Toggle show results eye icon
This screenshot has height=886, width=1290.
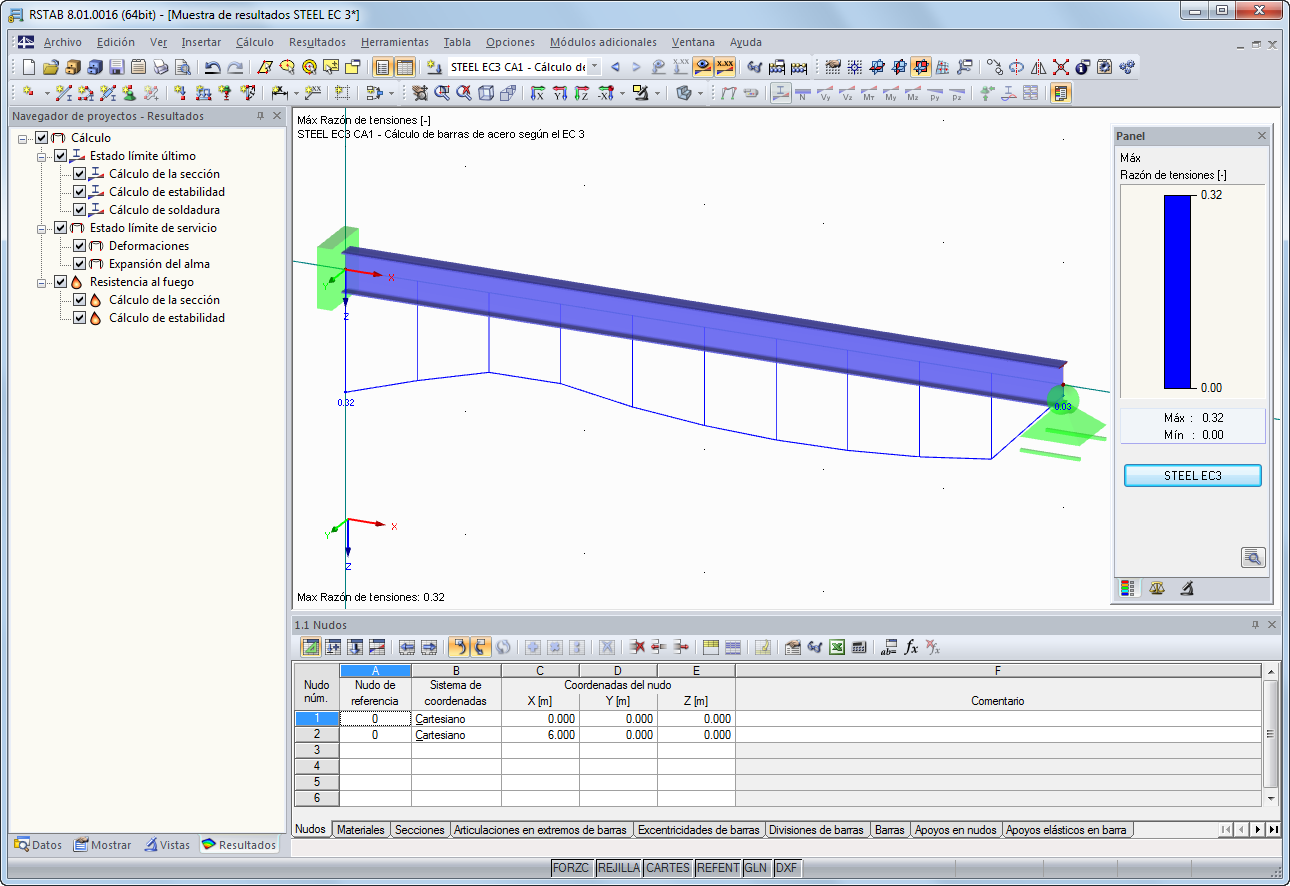[703, 67]
